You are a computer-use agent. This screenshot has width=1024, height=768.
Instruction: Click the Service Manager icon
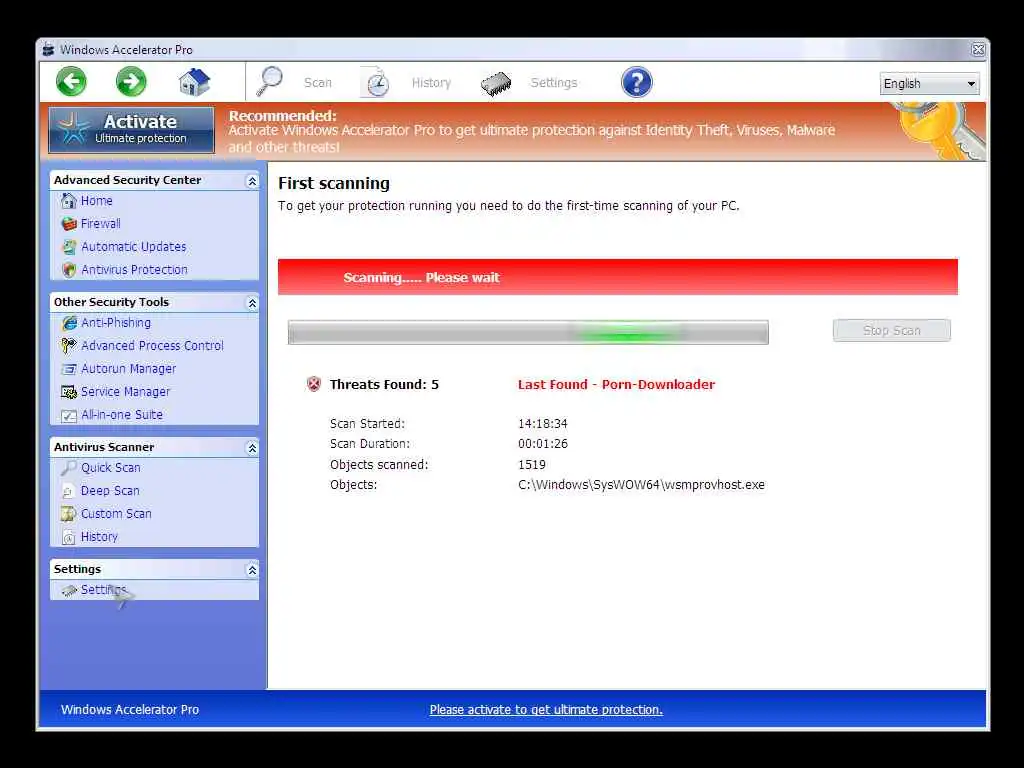click(69, 392)
